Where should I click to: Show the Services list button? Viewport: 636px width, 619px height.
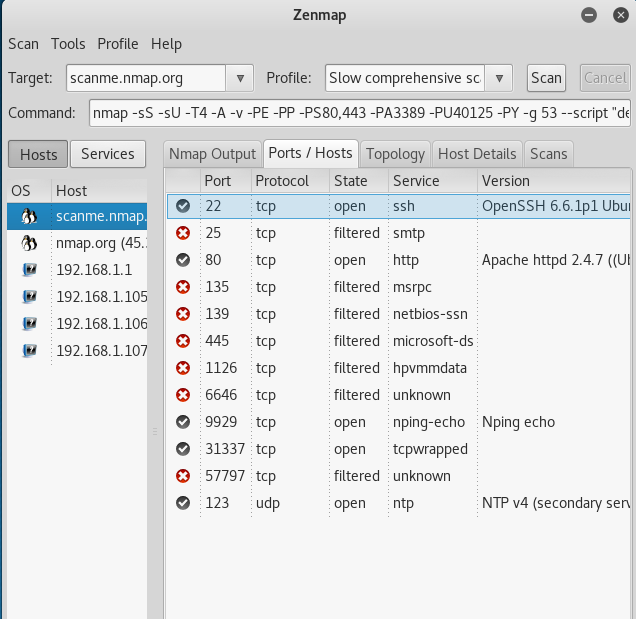108,154
